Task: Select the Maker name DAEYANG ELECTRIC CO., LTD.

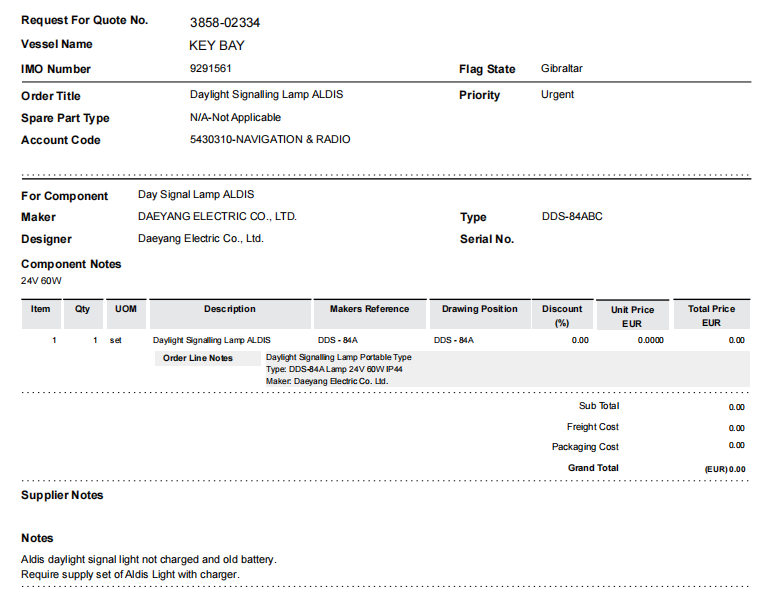Action: (x=217, y=217)
